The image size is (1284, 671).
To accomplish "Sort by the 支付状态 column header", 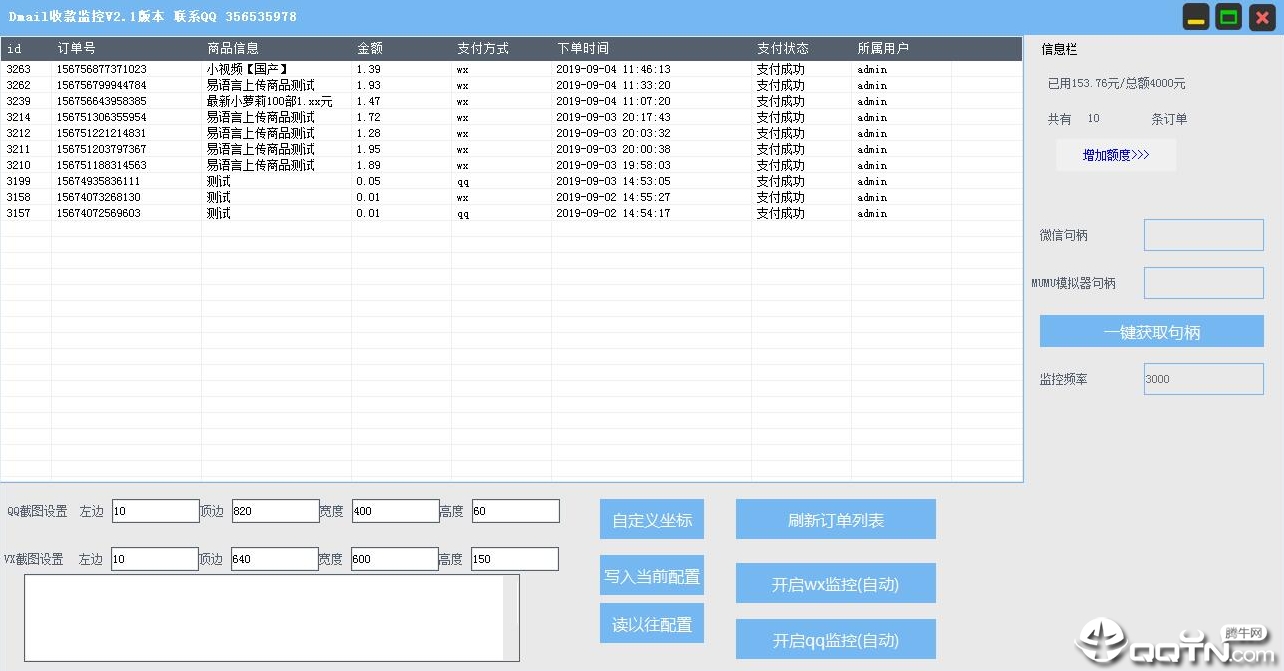I will pos(802,48).
